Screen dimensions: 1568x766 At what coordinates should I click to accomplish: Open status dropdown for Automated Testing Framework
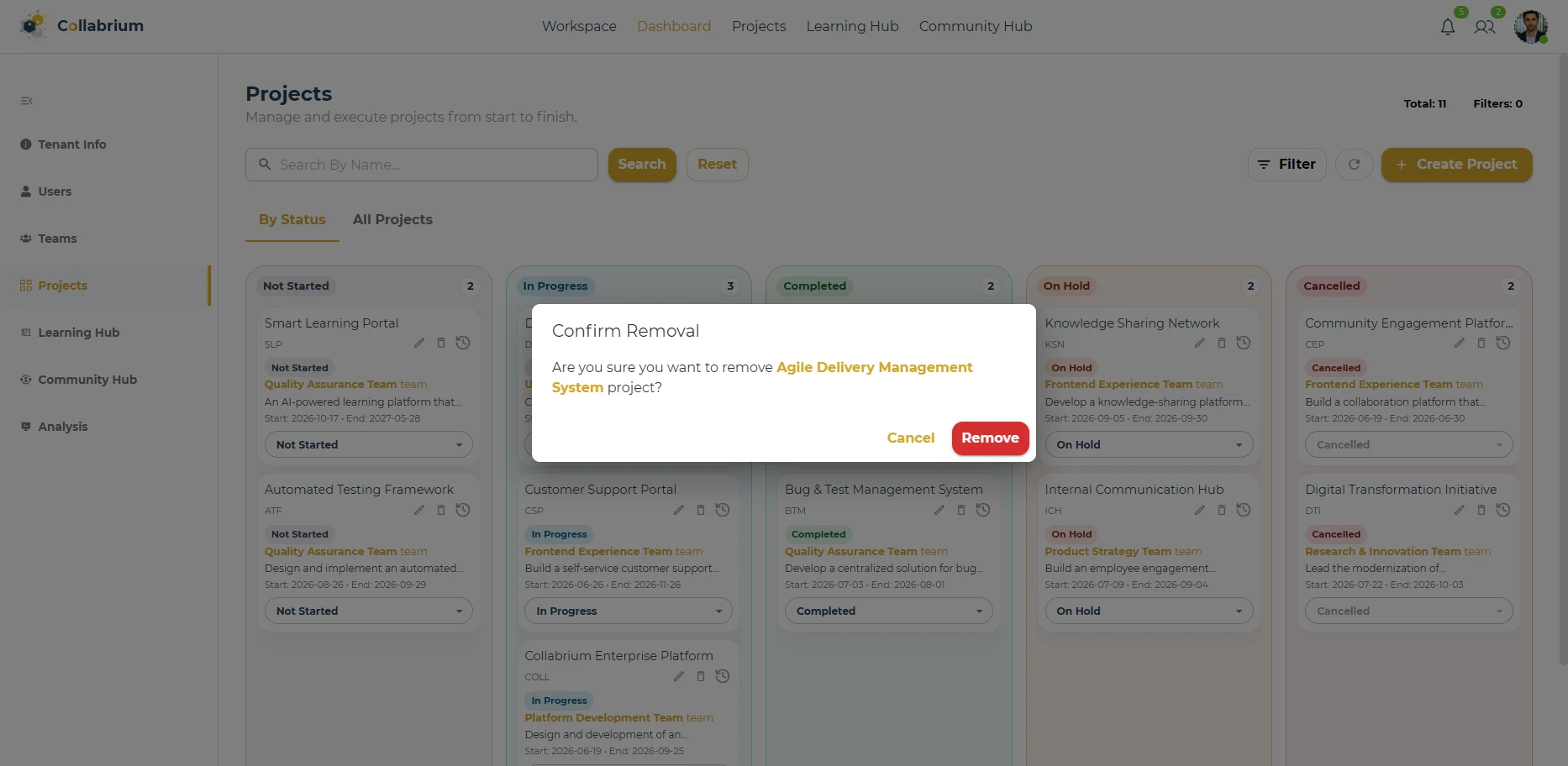click(x=369, y=611)
